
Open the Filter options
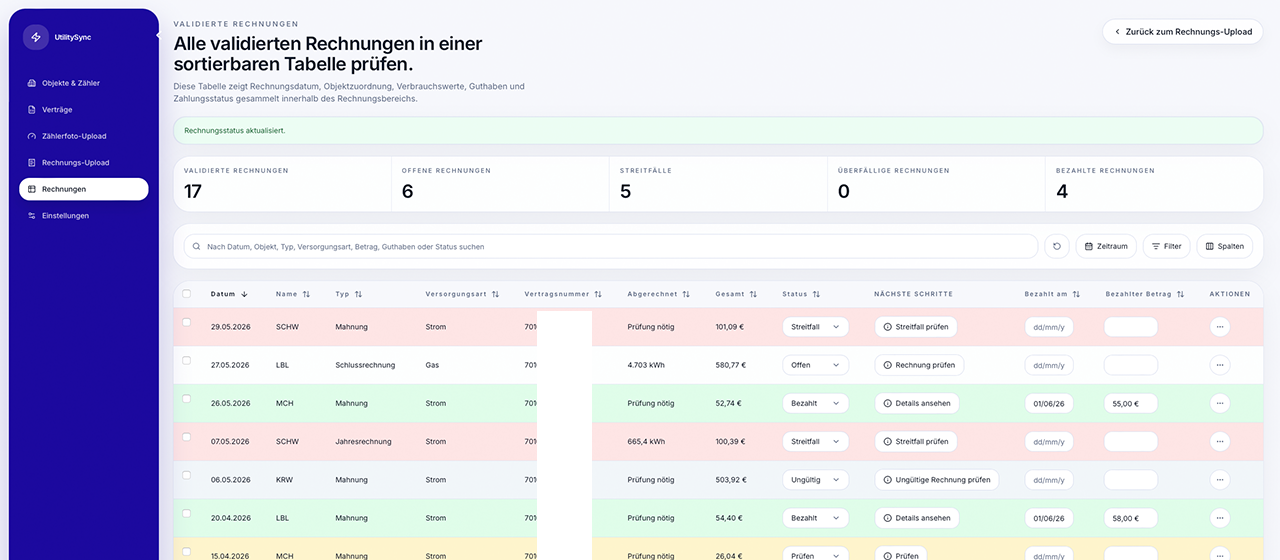(x=1166, y=246)
